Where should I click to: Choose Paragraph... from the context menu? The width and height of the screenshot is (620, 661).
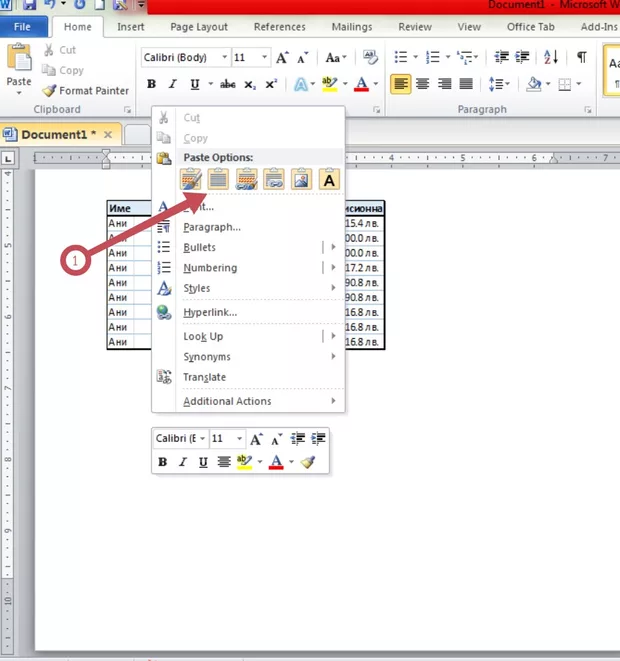tap(211, 227)
